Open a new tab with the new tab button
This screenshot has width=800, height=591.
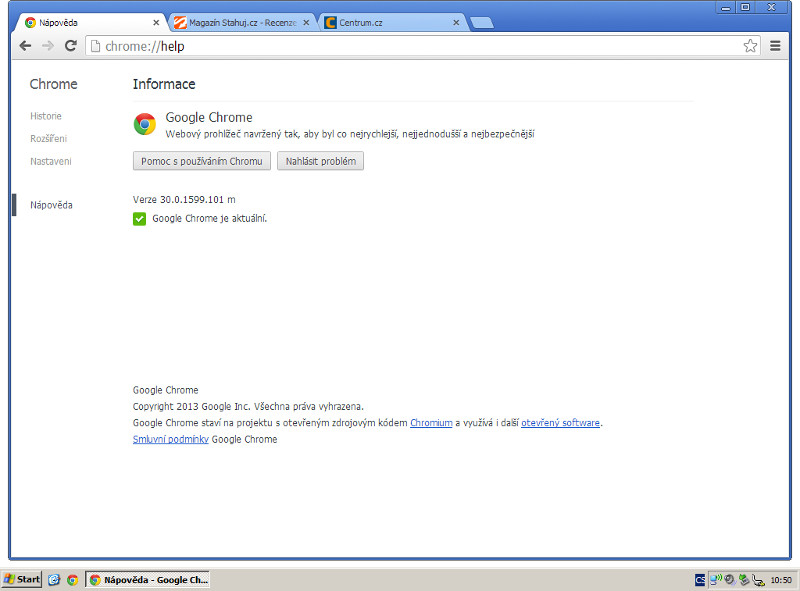(481, 22)
